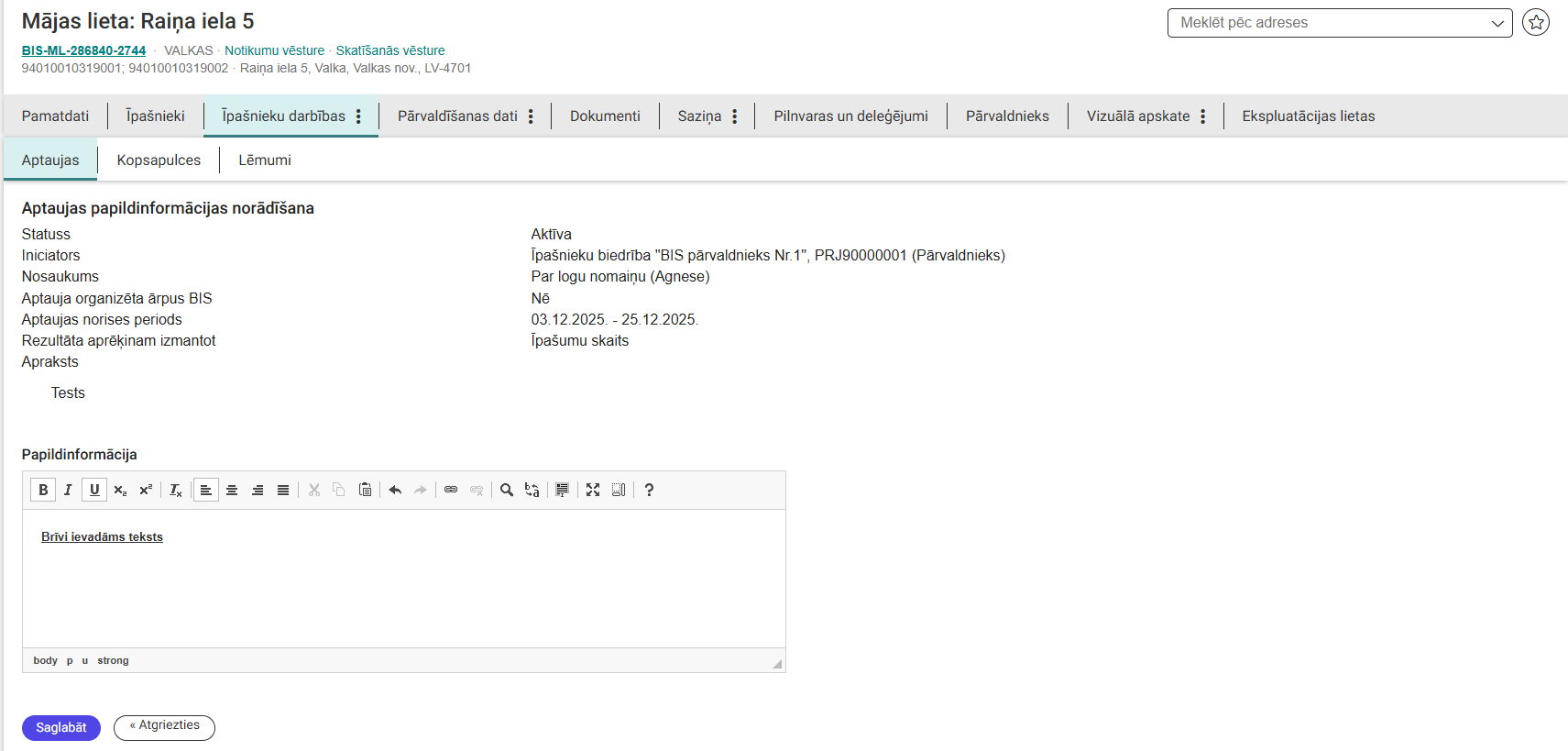The height and width of the screenshot is (751, 1568).
Task: Insert a link using the link icon
Action: coord(451,490)
